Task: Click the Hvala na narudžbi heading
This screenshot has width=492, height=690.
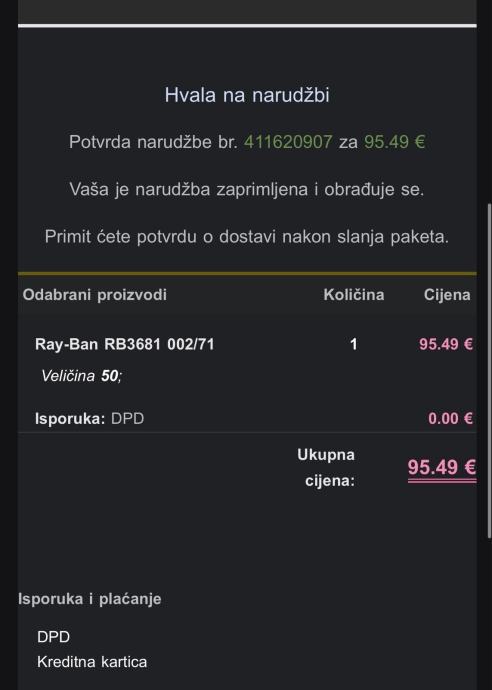Action: click(247, 95)
